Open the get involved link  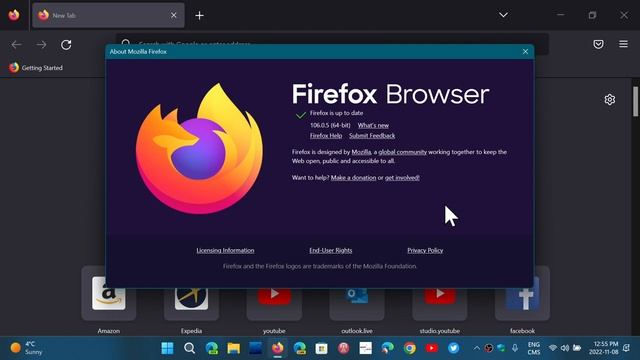(x=402, y=178)
